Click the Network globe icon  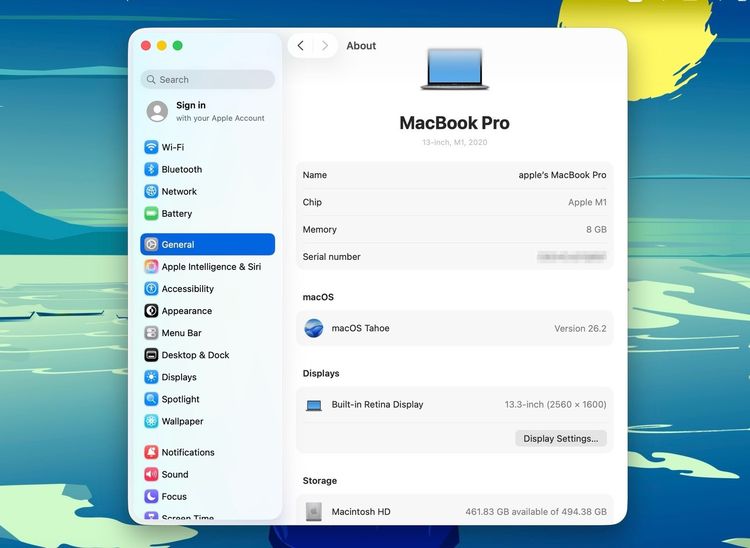[151, 191]
